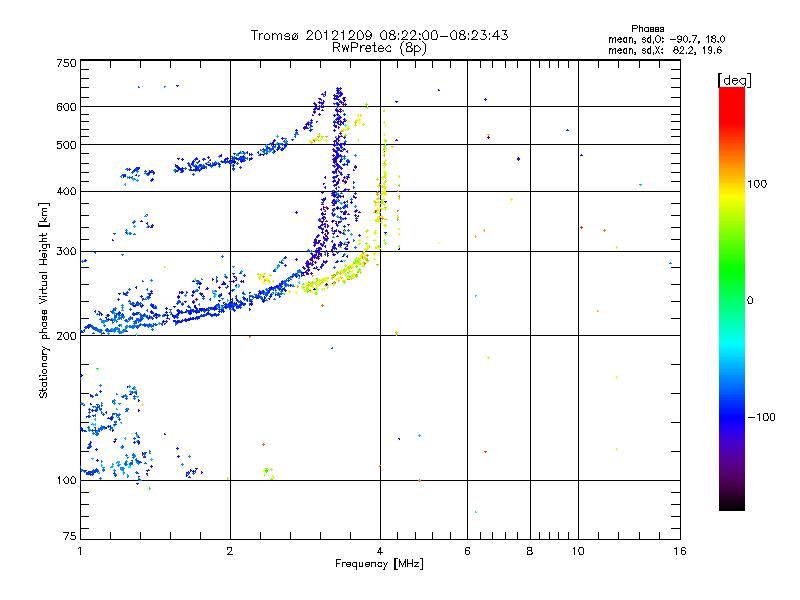Click the 'RwPretec (8p)' subtitle
This screenshot has width=800, height=600.
[379, 48]
